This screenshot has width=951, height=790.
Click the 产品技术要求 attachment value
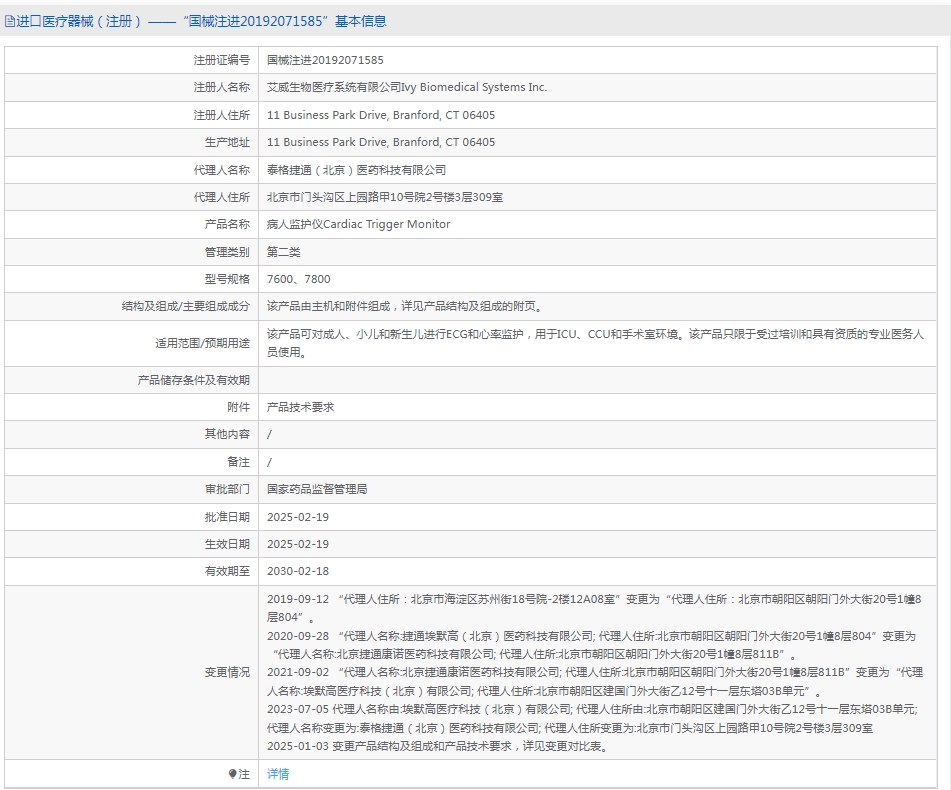click(300, 407)
